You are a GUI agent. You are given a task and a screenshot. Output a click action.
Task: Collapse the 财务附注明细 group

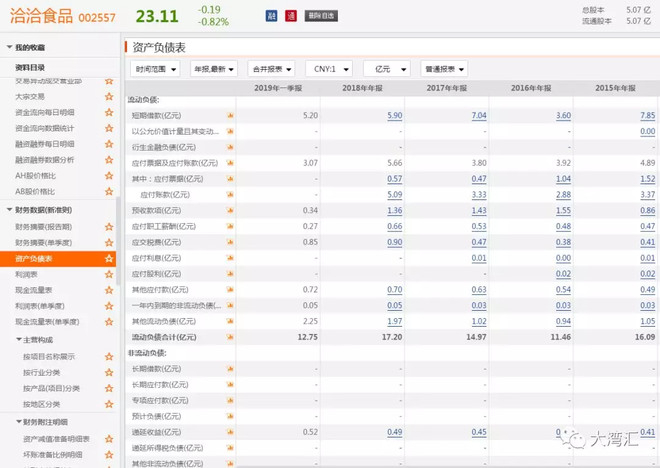pyautogui.click(x=19, y=422)
